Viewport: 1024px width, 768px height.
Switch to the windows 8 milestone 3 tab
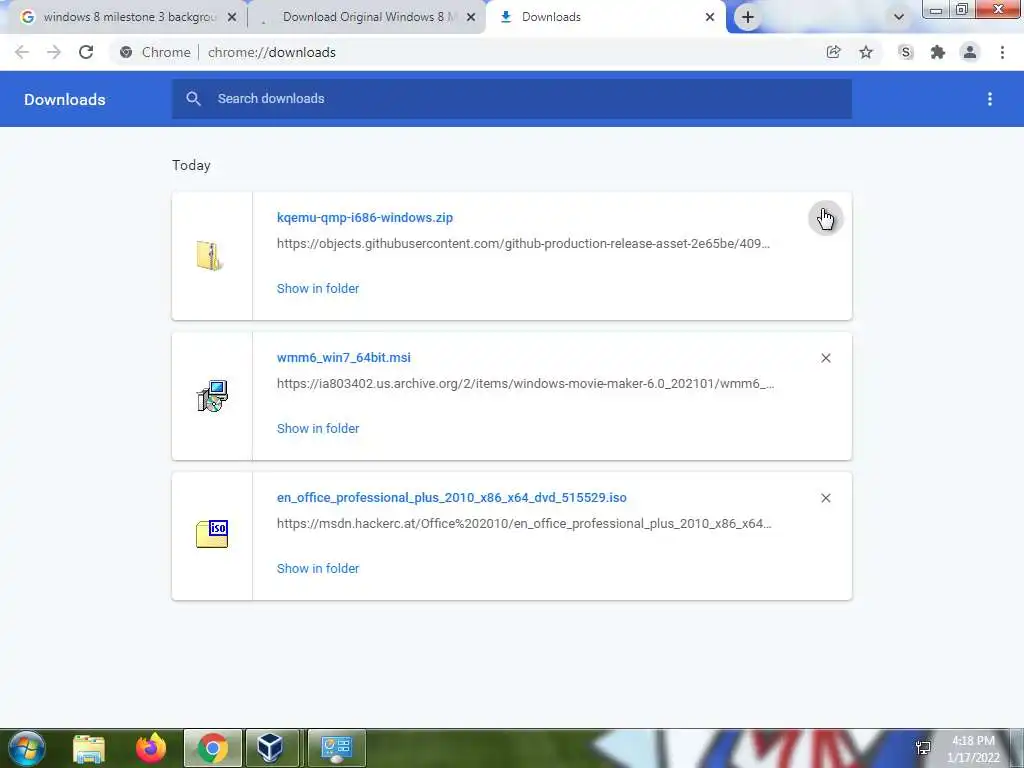point(124,18)
